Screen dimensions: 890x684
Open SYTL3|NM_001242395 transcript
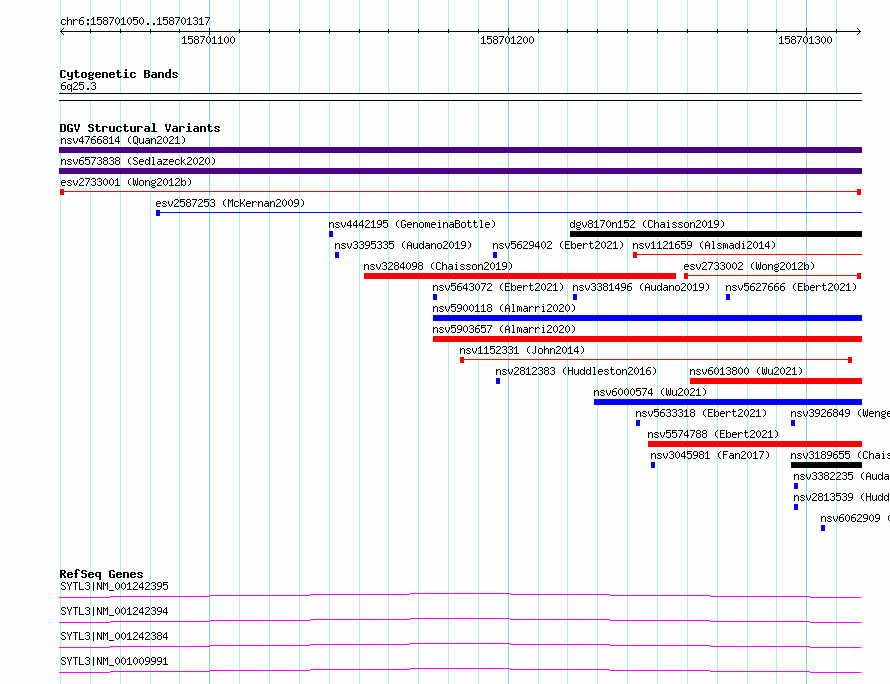[x=114, y=586]
